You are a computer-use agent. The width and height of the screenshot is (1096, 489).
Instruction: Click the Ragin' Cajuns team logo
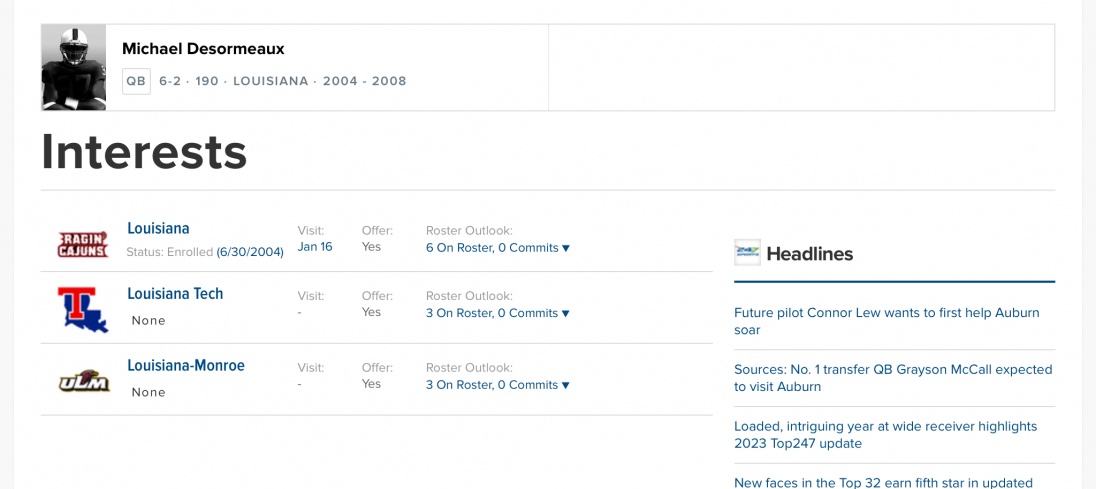(82, 243)
